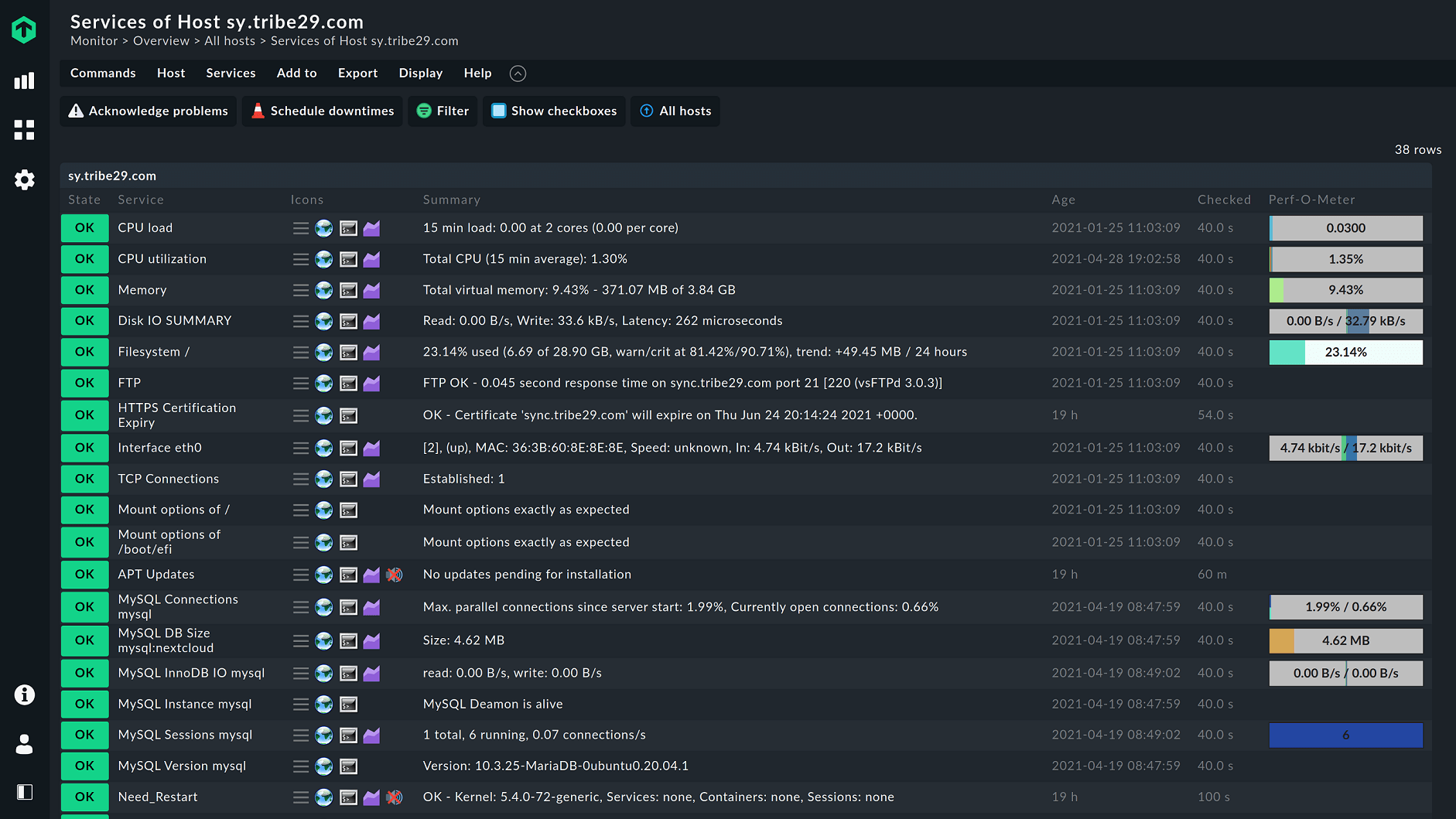
Task: Open the Host menu
Action: coord(171,73)
